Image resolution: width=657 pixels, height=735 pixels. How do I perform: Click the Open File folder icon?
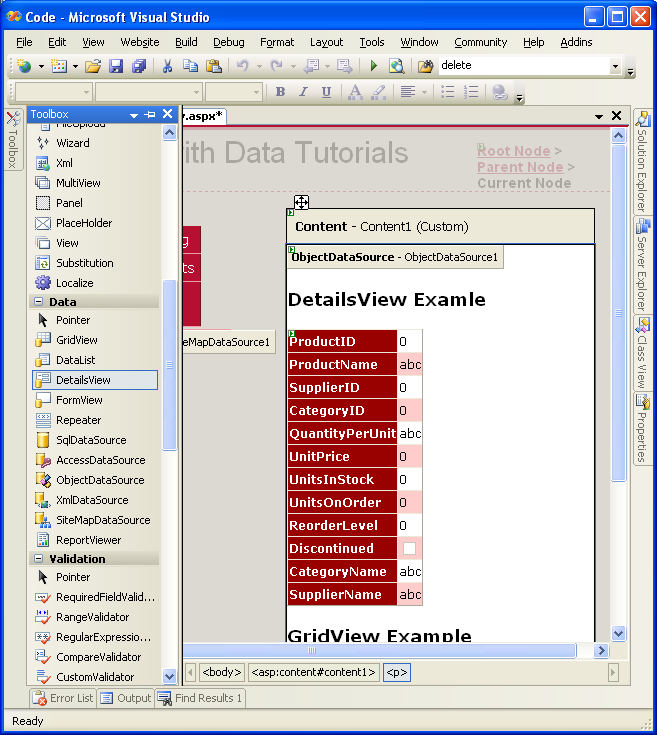(x=93, y=66)
